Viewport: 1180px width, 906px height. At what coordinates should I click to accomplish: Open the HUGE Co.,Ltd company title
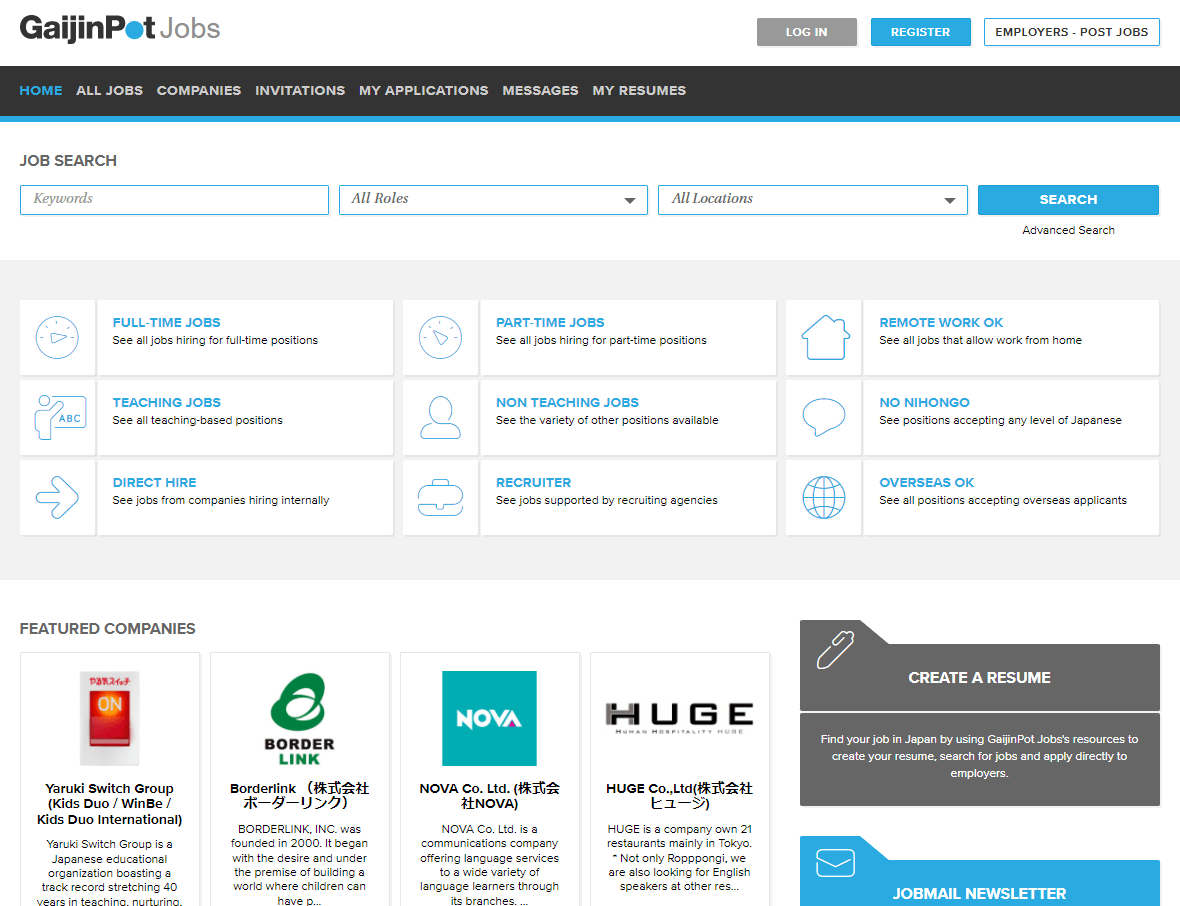pyautogui.click(x=680, y=795)
